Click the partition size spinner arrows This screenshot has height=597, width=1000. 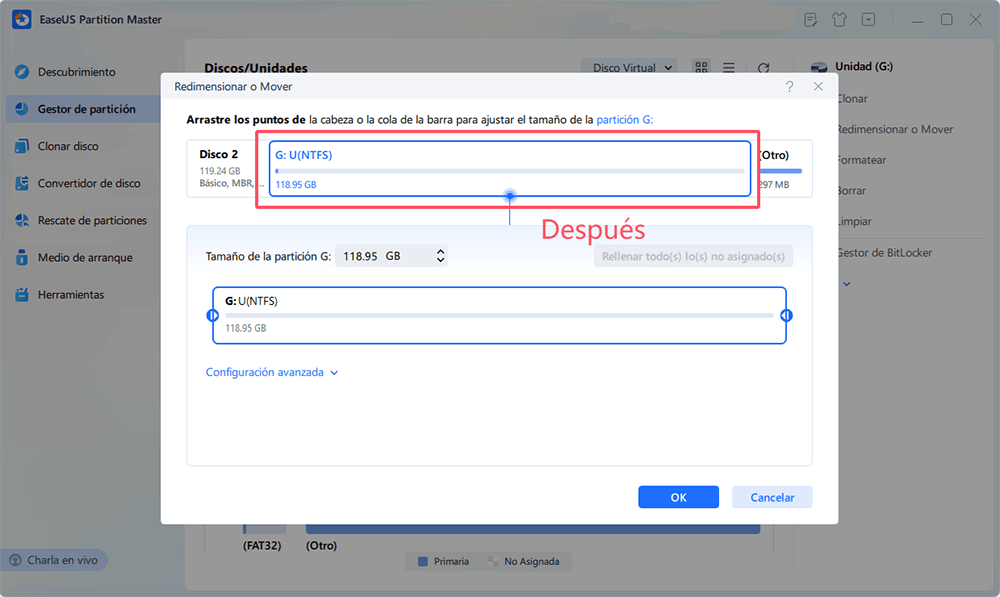tap(440, 256)
